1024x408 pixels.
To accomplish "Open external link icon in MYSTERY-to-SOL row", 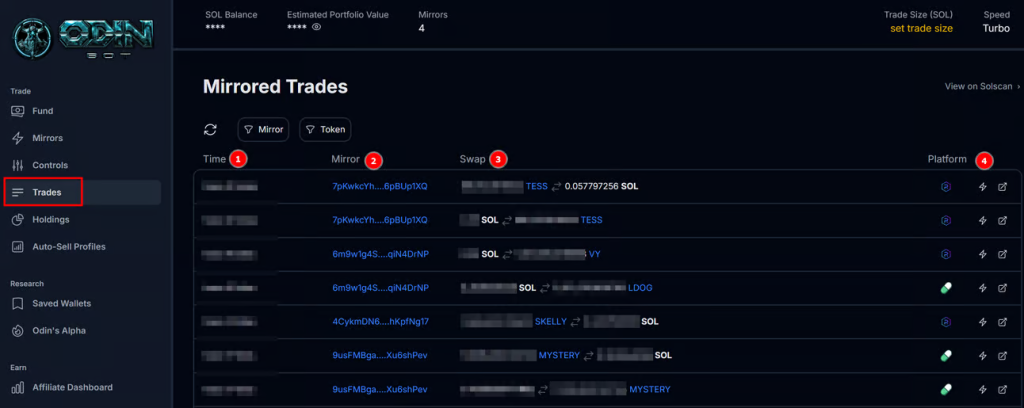I will (x=1002, y=355).
